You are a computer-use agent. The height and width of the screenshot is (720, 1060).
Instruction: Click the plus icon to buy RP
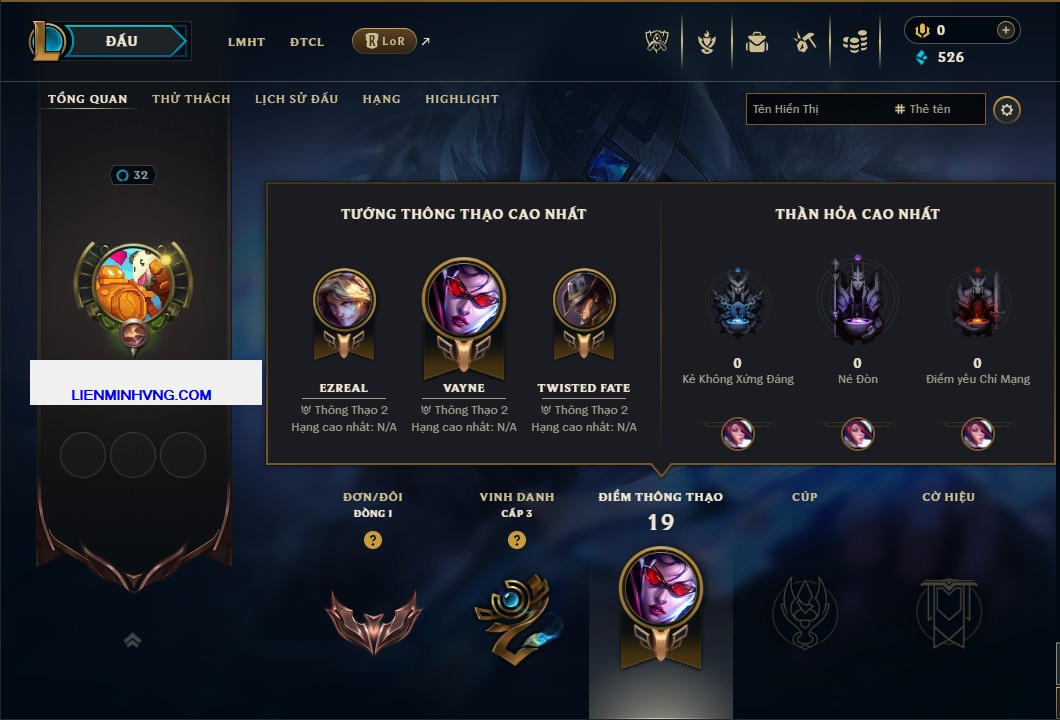pos(1006,30)
